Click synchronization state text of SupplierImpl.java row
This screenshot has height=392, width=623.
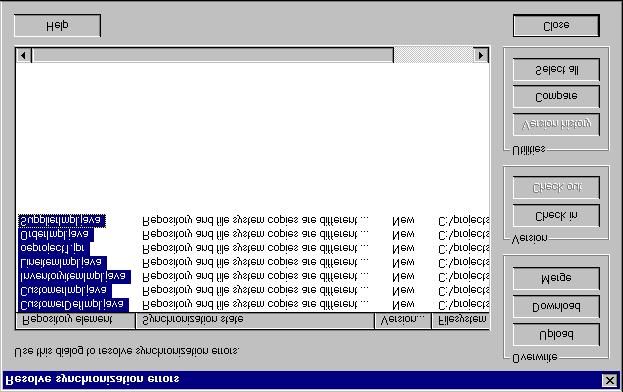click(x=255, y=220)
